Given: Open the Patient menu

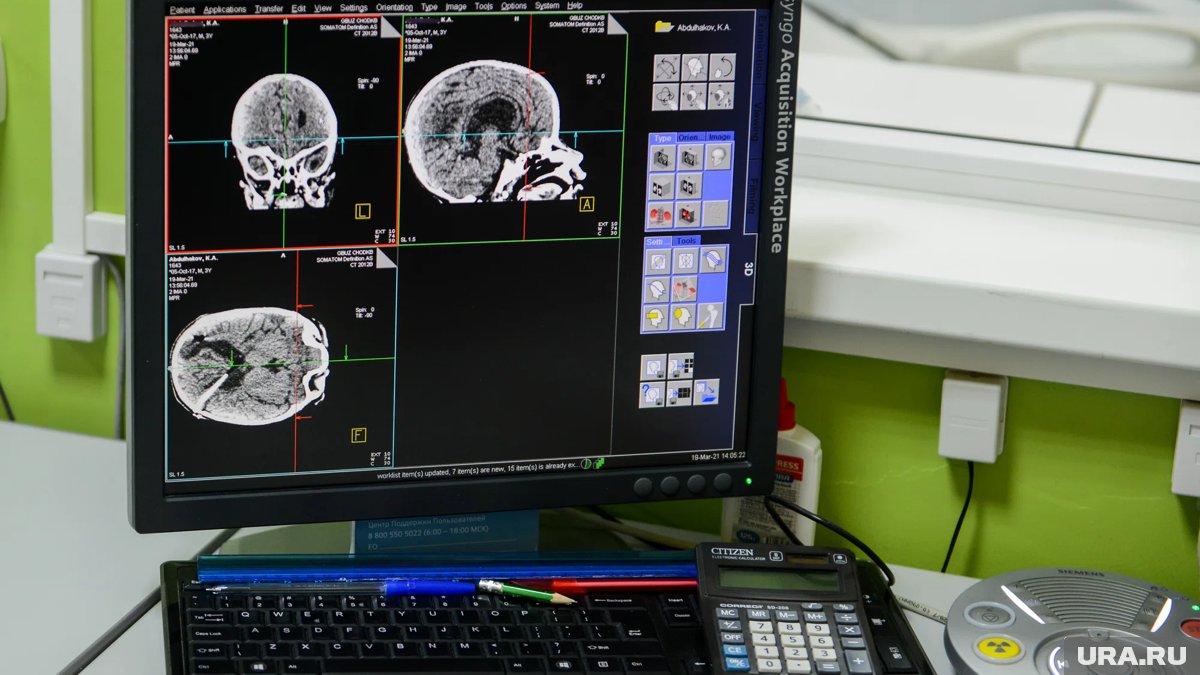Looking at the screenshot, I should coord(182,9).
